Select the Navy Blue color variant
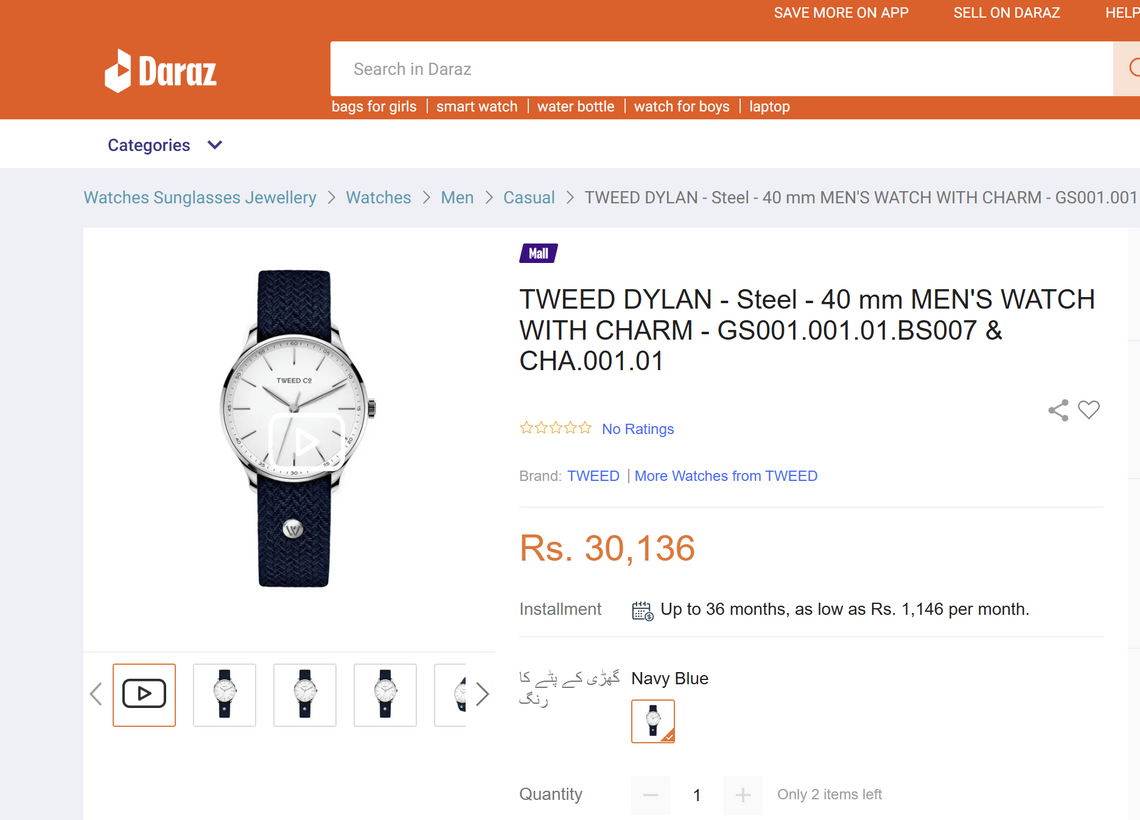1140x820 pixels. pos(652,720)
